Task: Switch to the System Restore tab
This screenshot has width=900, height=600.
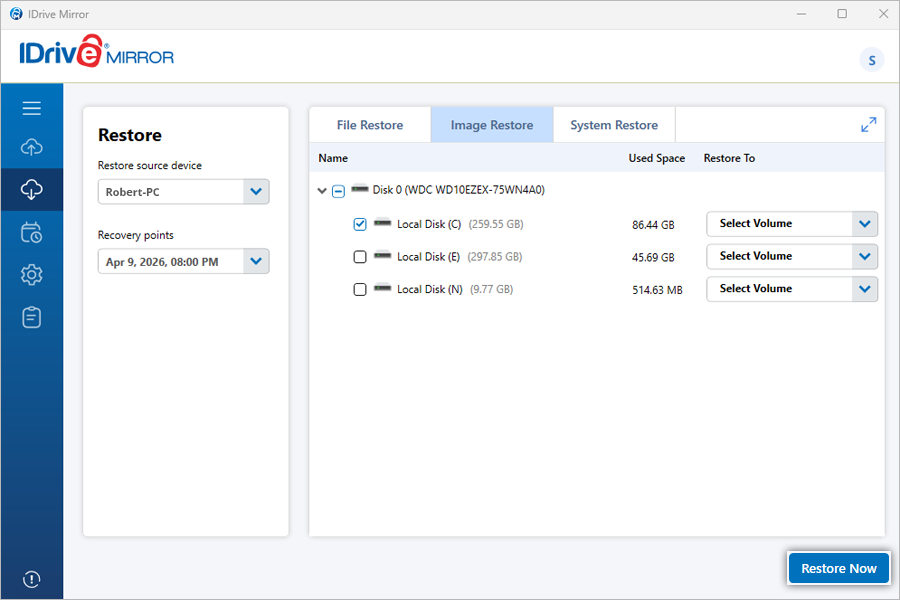Action: [614, 125]
